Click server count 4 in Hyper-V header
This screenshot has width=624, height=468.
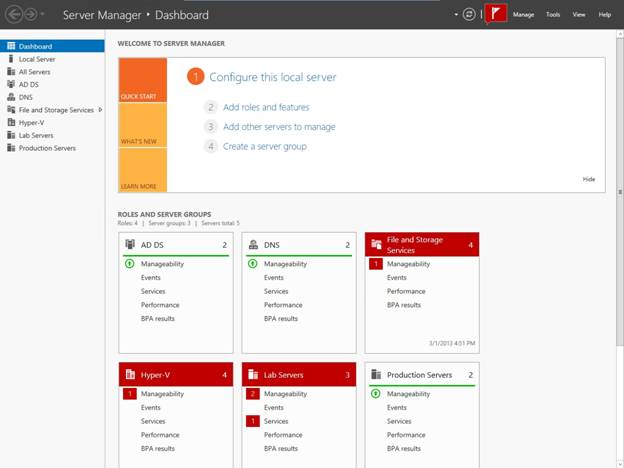pyautogui.click(x=224, y=375)
